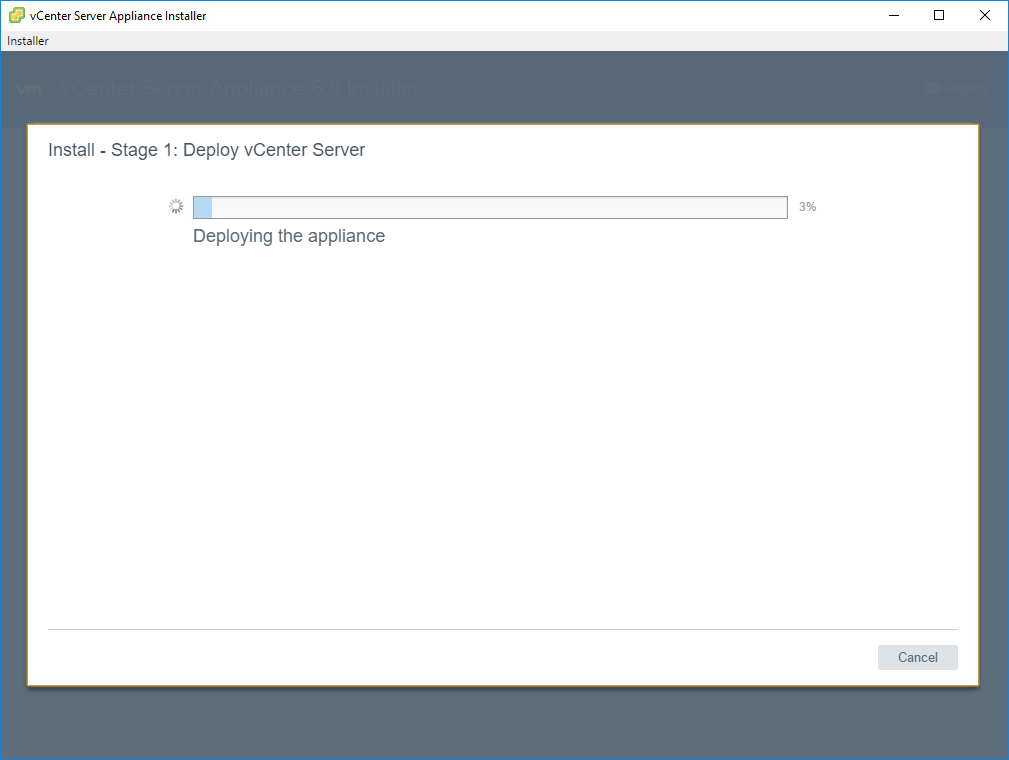Click the 'Install - Stage 1' heading
The image size is (1009, 760).
point(206,149)
